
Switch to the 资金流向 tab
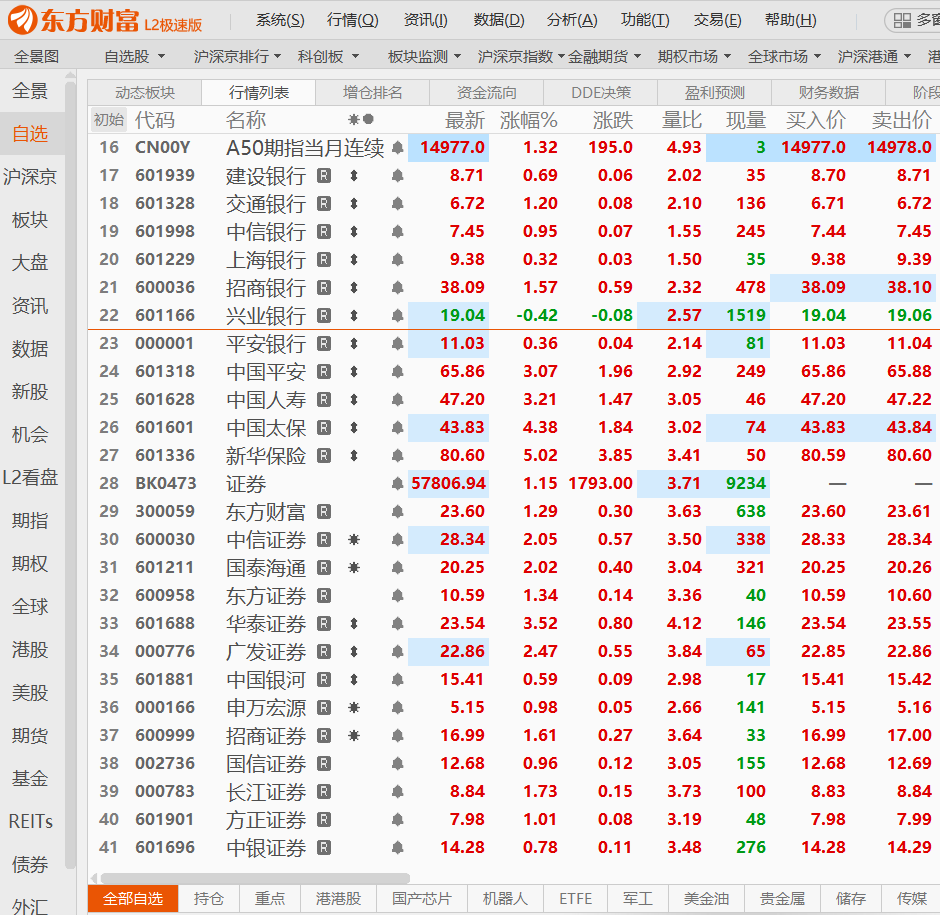pyautogui.click(x=486, y=93)
